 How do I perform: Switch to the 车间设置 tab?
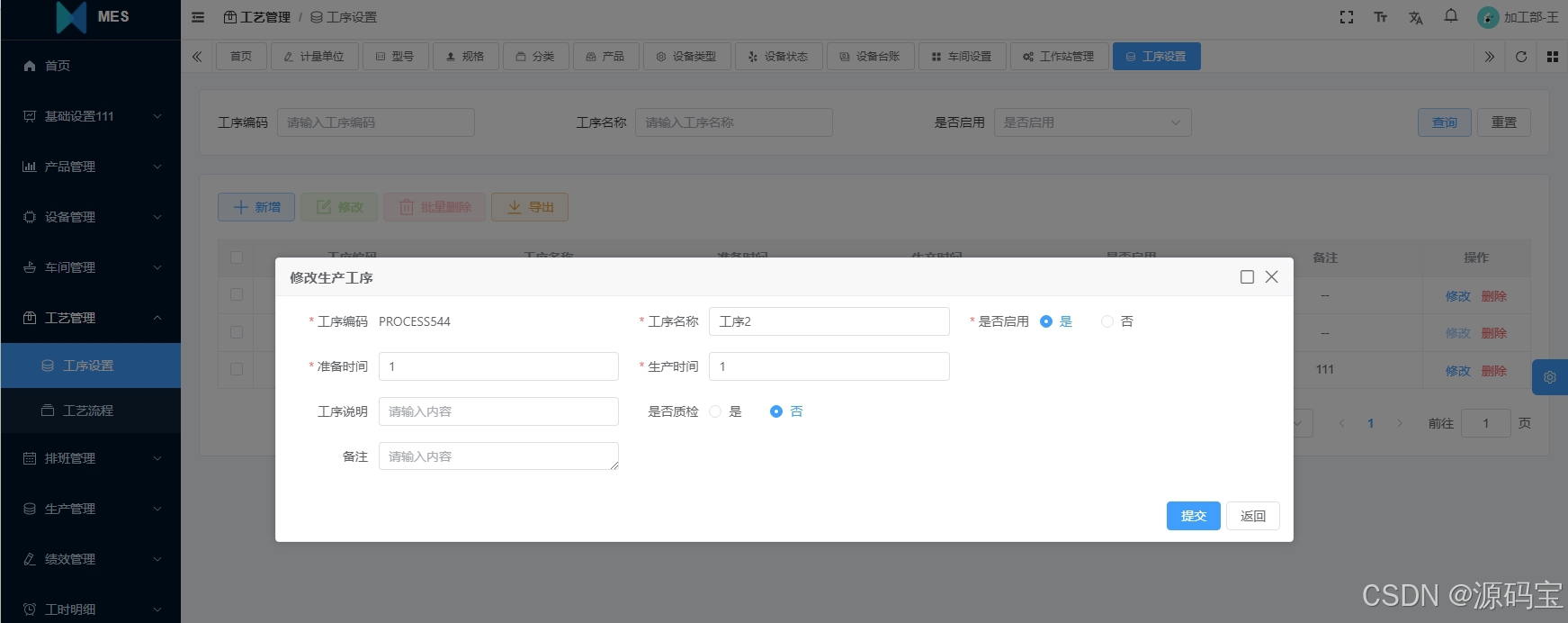pyautogui.click(x=962, y=57)
